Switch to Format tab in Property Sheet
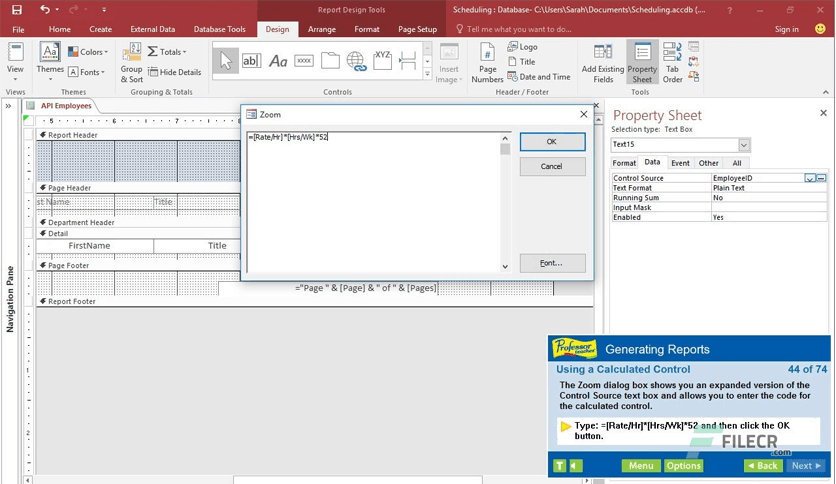 624,163
